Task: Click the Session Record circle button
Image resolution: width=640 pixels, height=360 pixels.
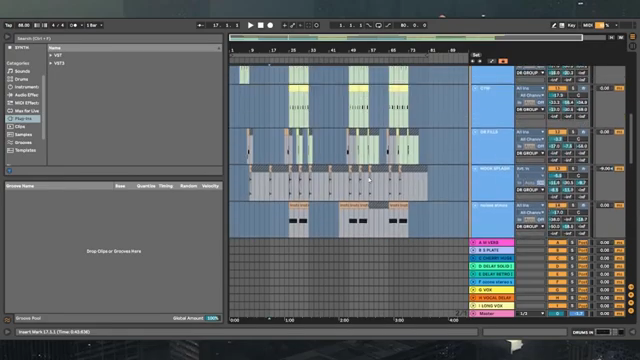Action: [316, 25]
